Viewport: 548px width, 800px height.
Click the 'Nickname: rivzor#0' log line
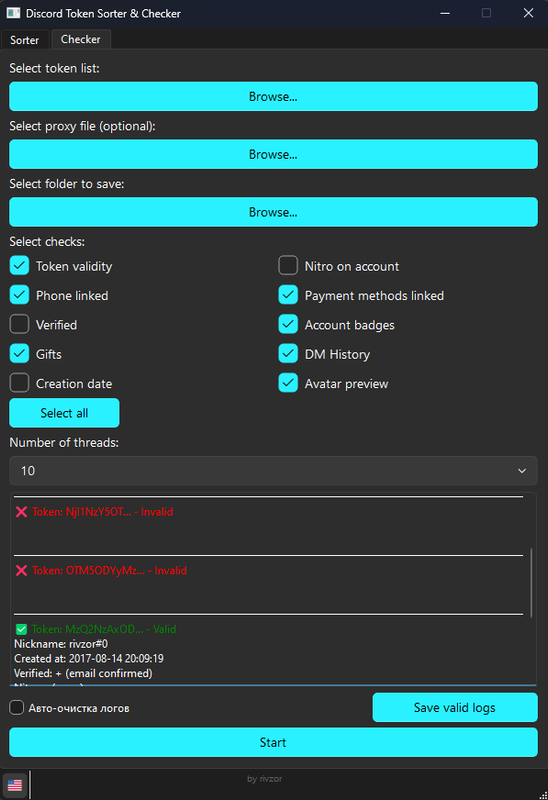(61, 644)
